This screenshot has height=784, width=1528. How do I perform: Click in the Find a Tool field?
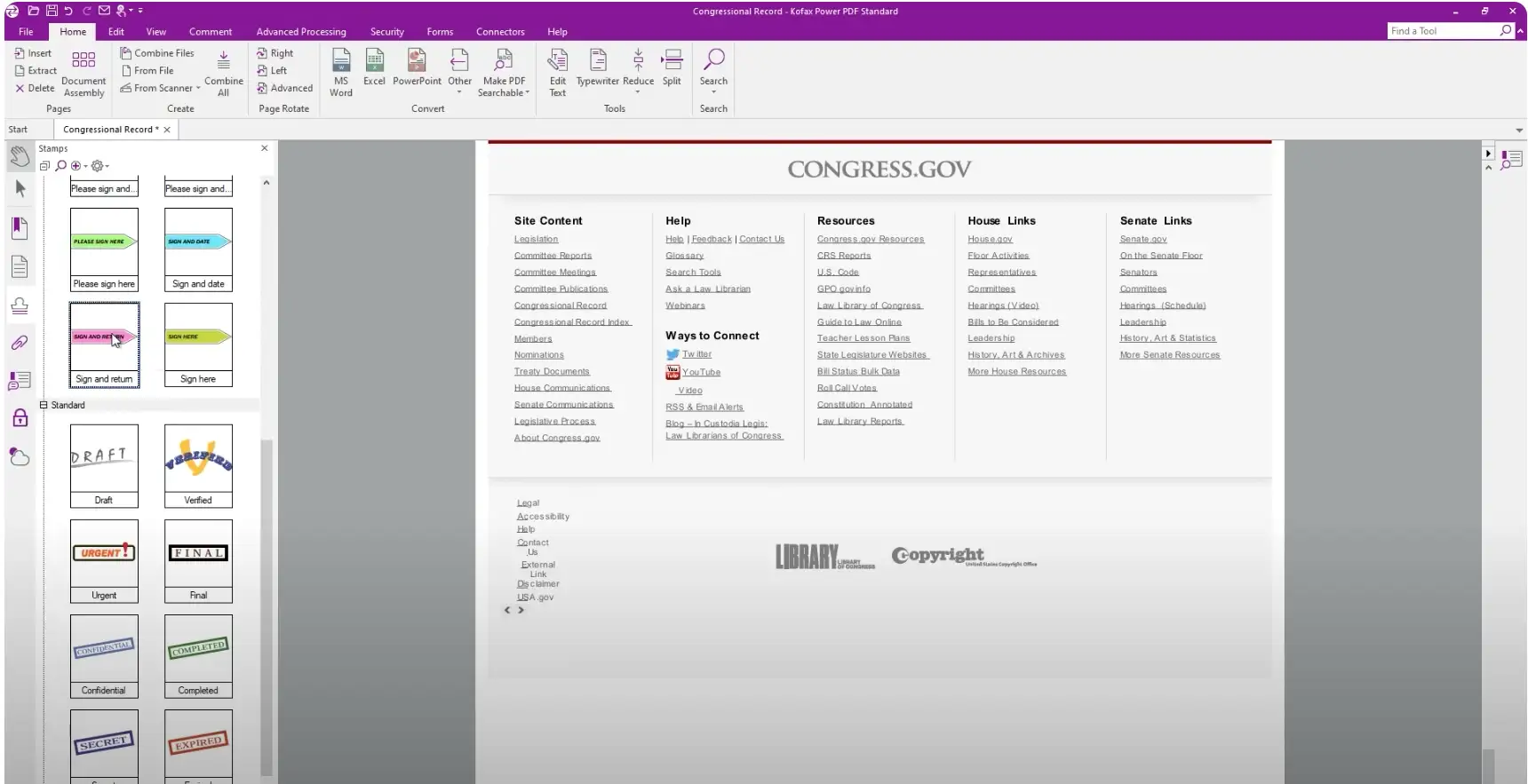point(1441,31)
